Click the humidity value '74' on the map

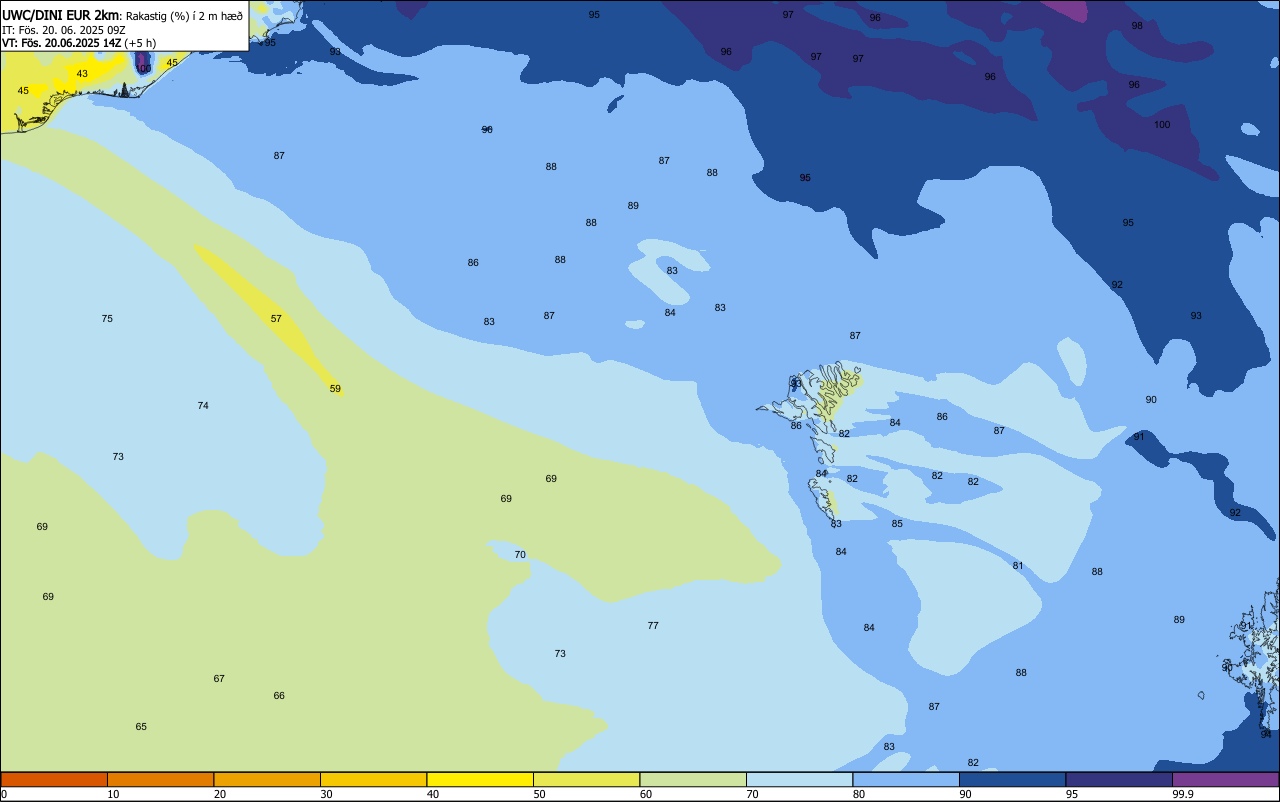coord(203,406)
